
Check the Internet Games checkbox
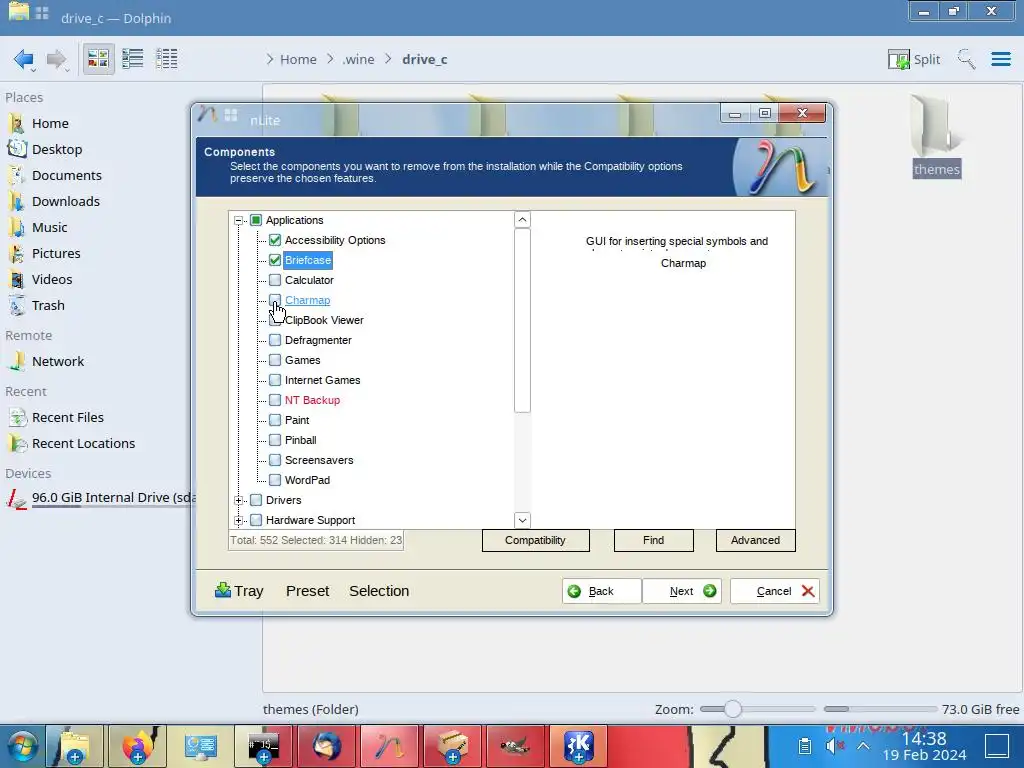275,380
